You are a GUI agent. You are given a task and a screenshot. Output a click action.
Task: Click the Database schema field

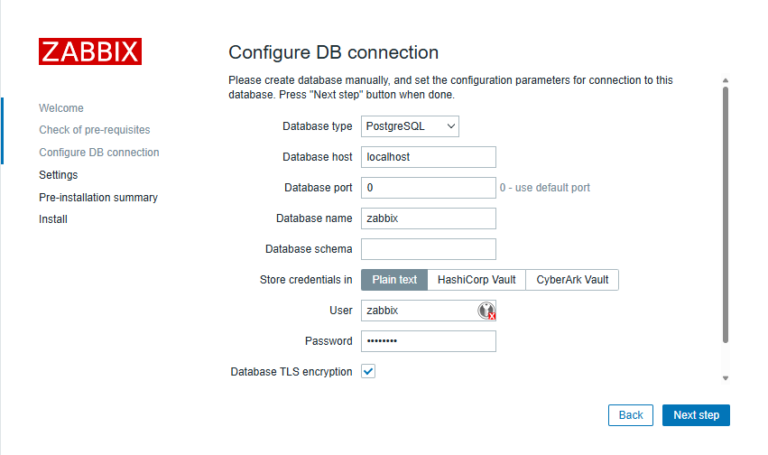[x=428, y=249]
